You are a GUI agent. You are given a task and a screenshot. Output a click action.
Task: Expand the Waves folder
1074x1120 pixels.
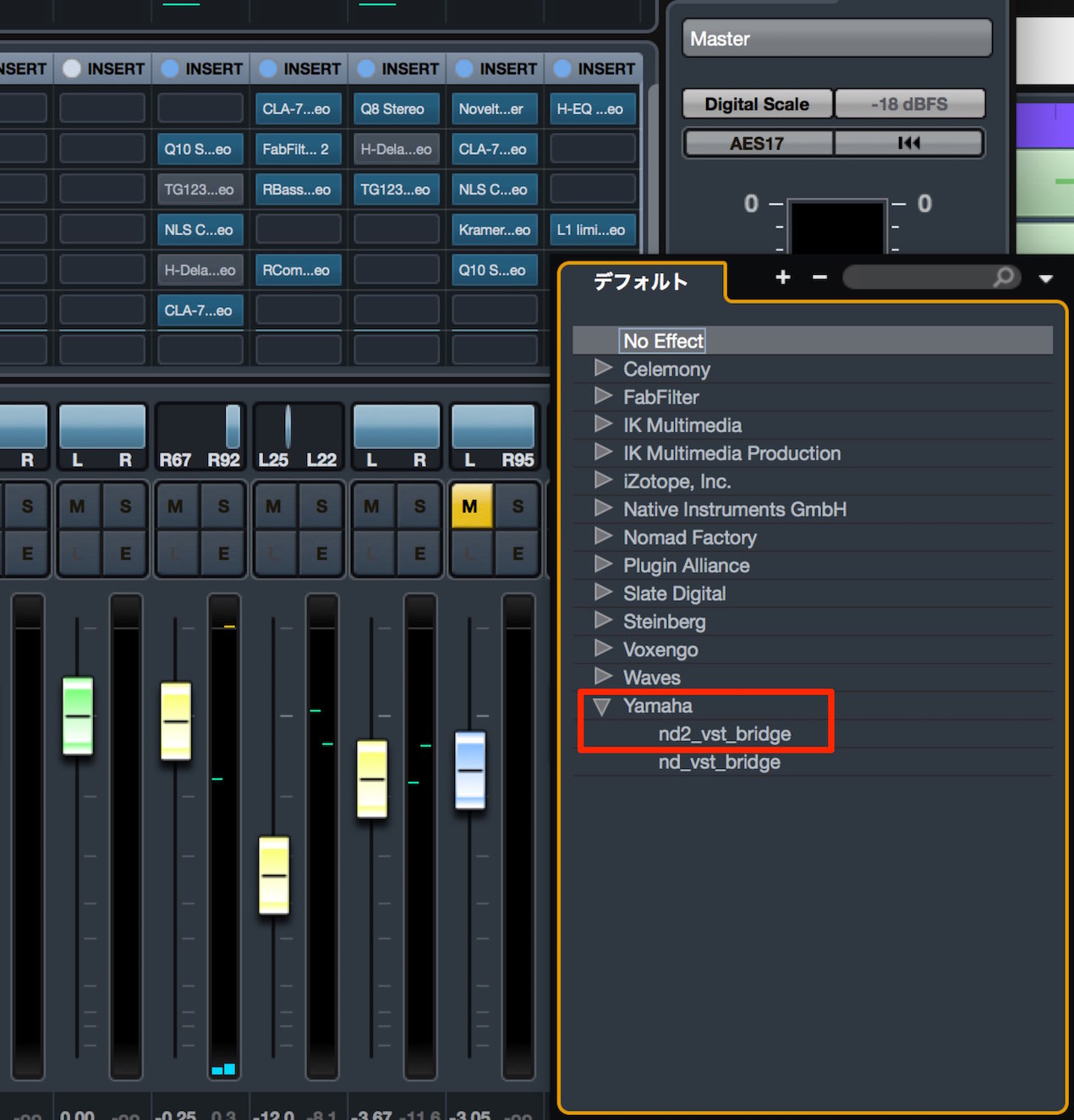click(x=603, y=677)
